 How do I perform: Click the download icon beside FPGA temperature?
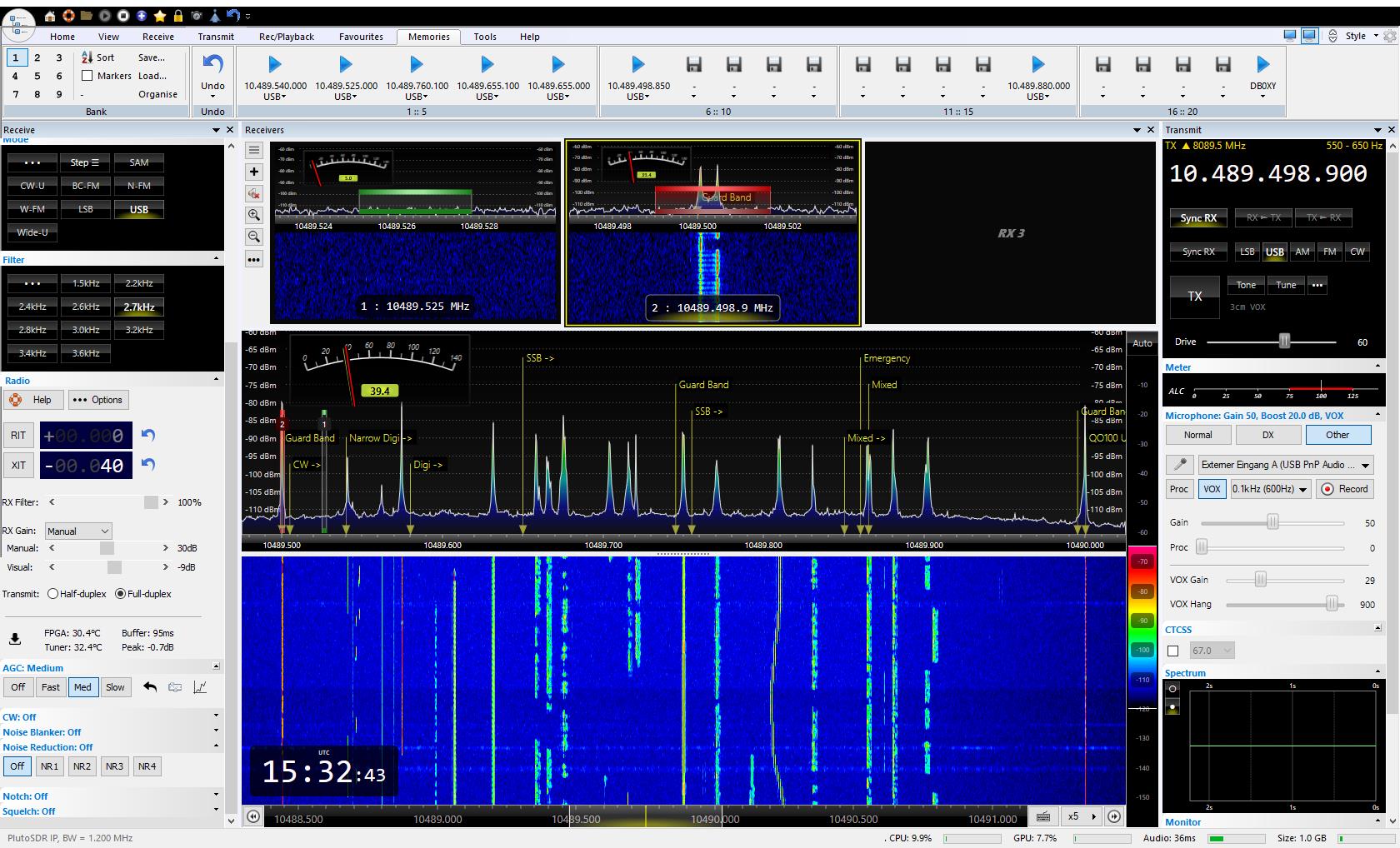pos(15,639)
